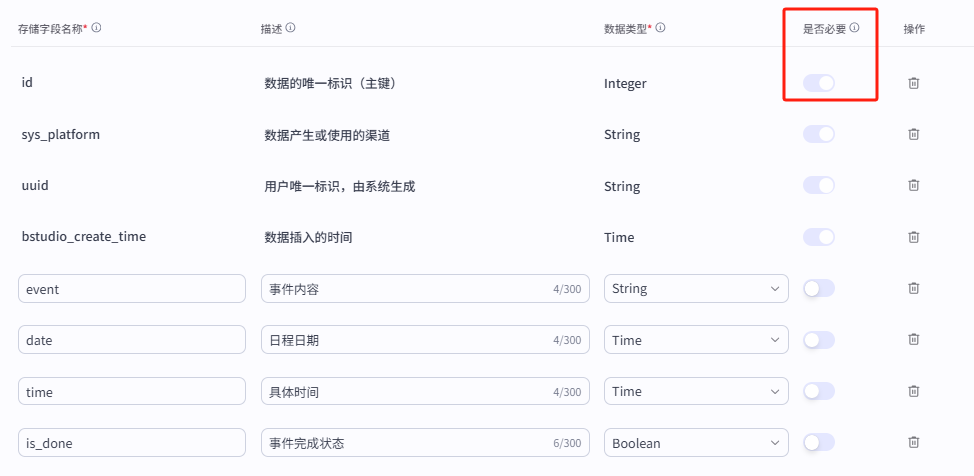
Task: Open Boolean type dropdown for is_done
Action: (696, 442)
